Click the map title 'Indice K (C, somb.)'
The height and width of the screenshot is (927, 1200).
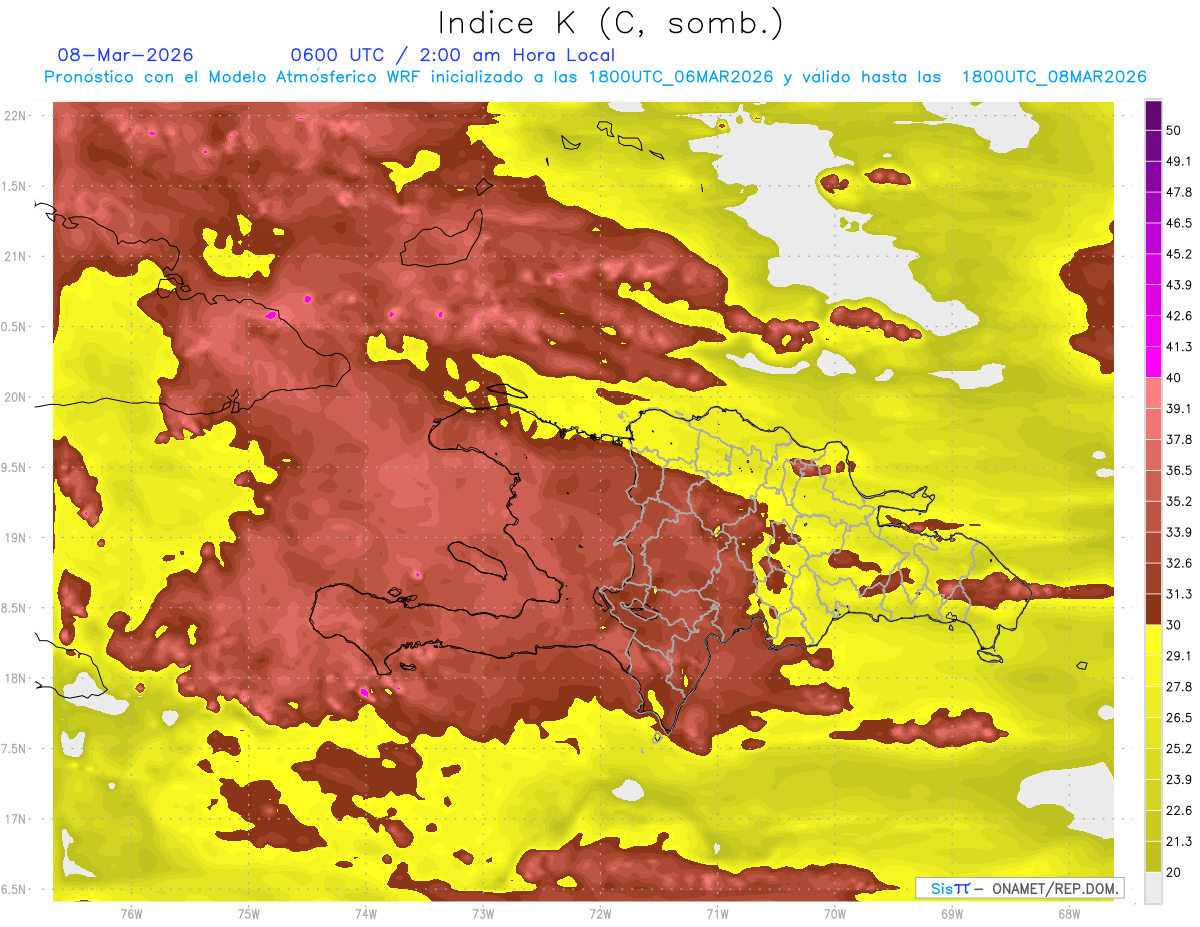coord(611,23)
